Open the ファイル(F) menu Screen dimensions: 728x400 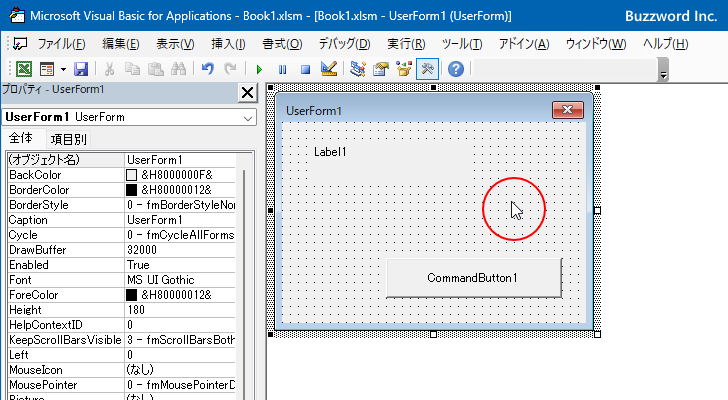pyautogui.click(x=61, y=44)
